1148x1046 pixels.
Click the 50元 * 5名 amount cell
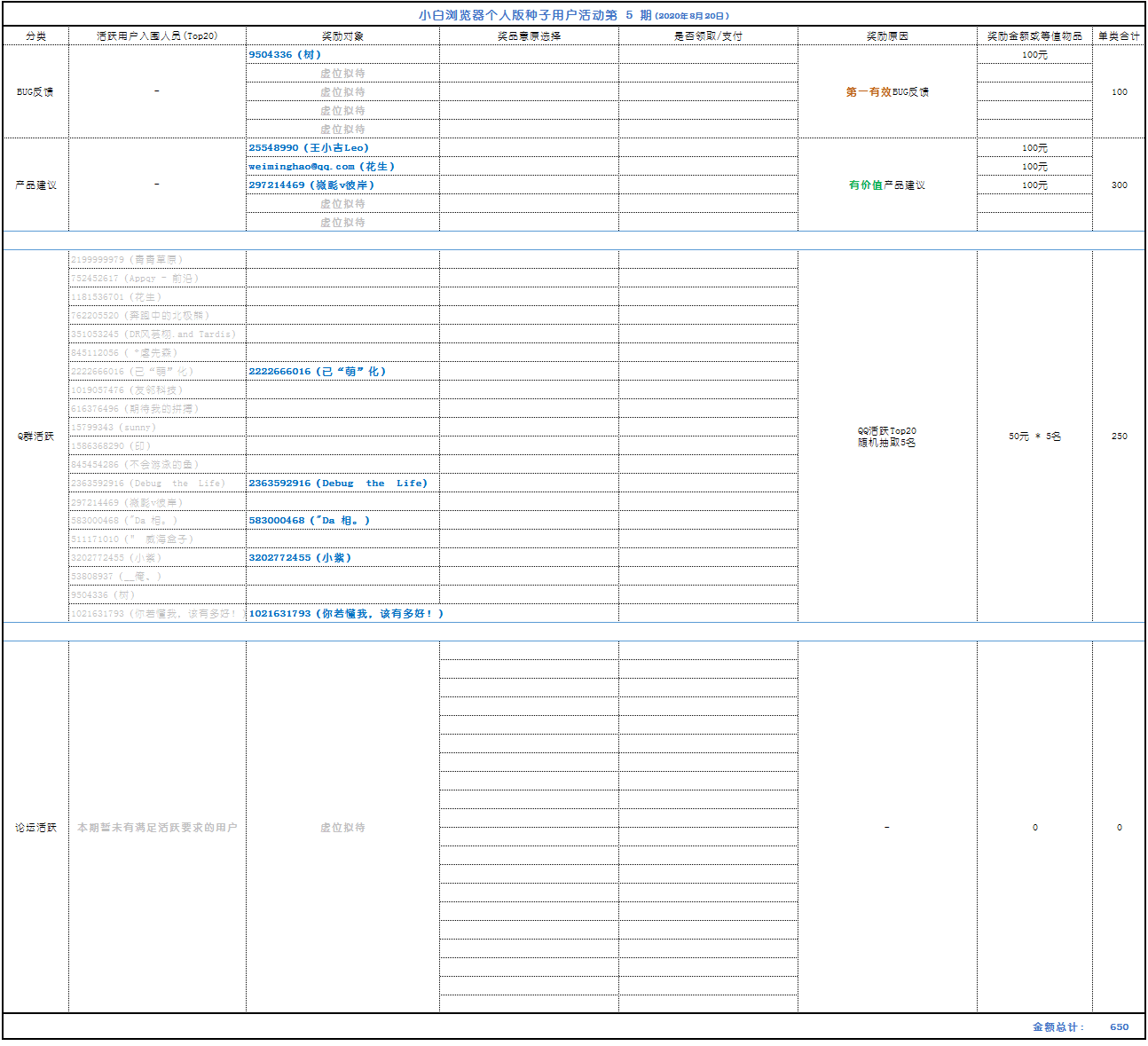[1034, 436]
